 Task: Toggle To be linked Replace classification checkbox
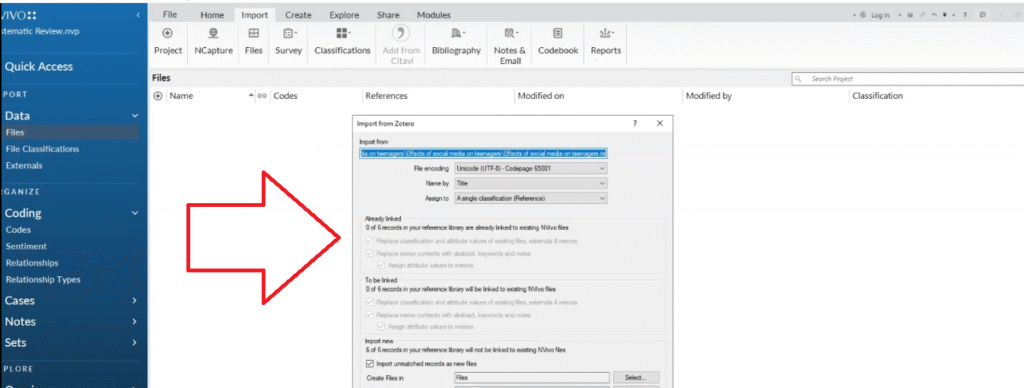(x=370, y=302)
